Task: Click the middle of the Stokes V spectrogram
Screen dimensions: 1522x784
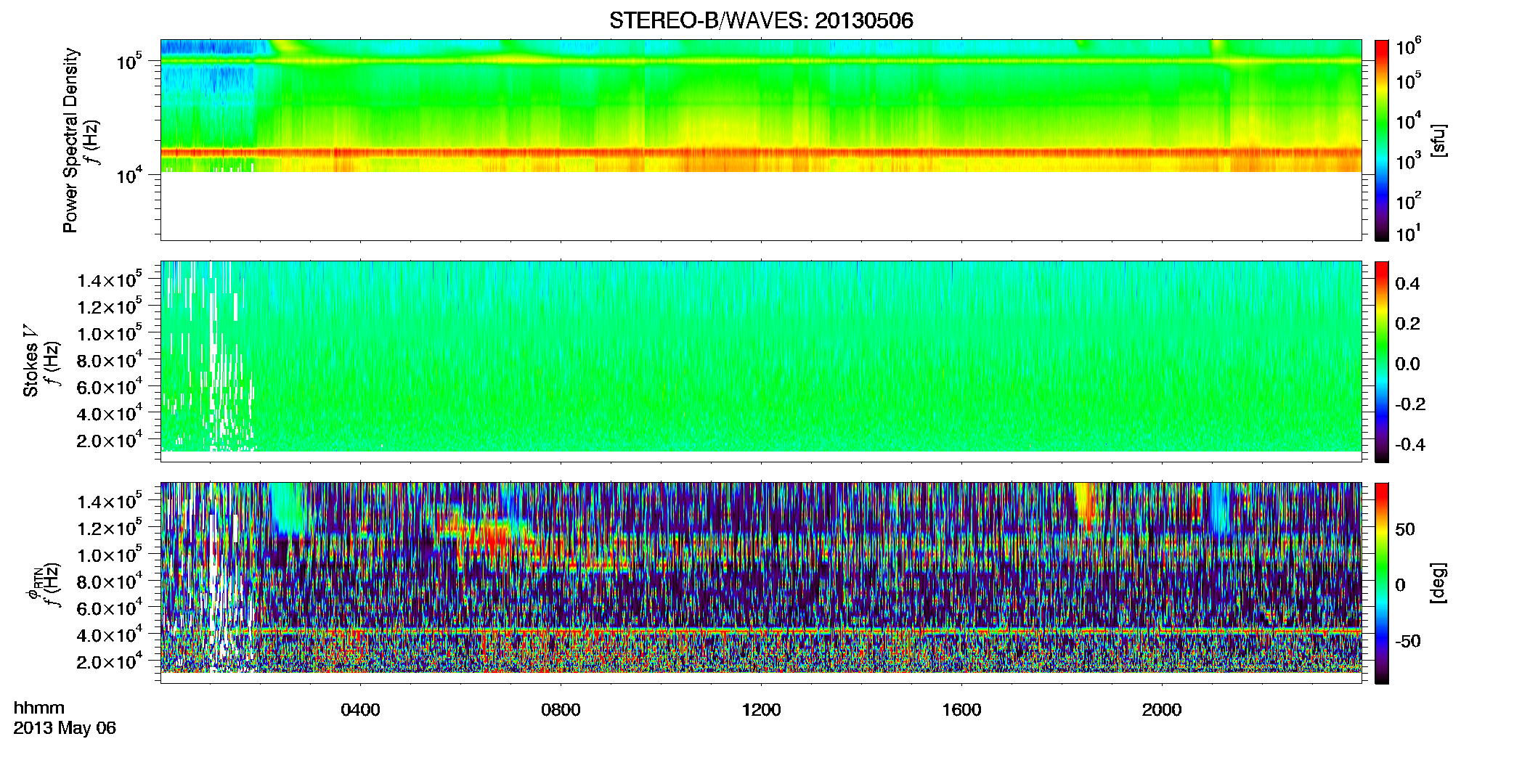Action: tap(761, 356)
